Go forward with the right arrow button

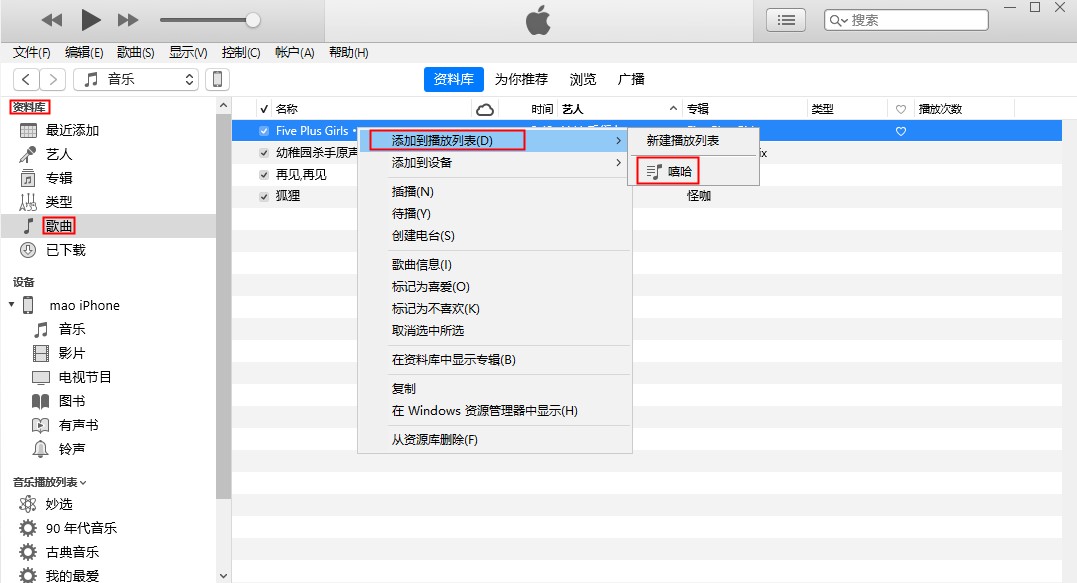click(53, 80)
